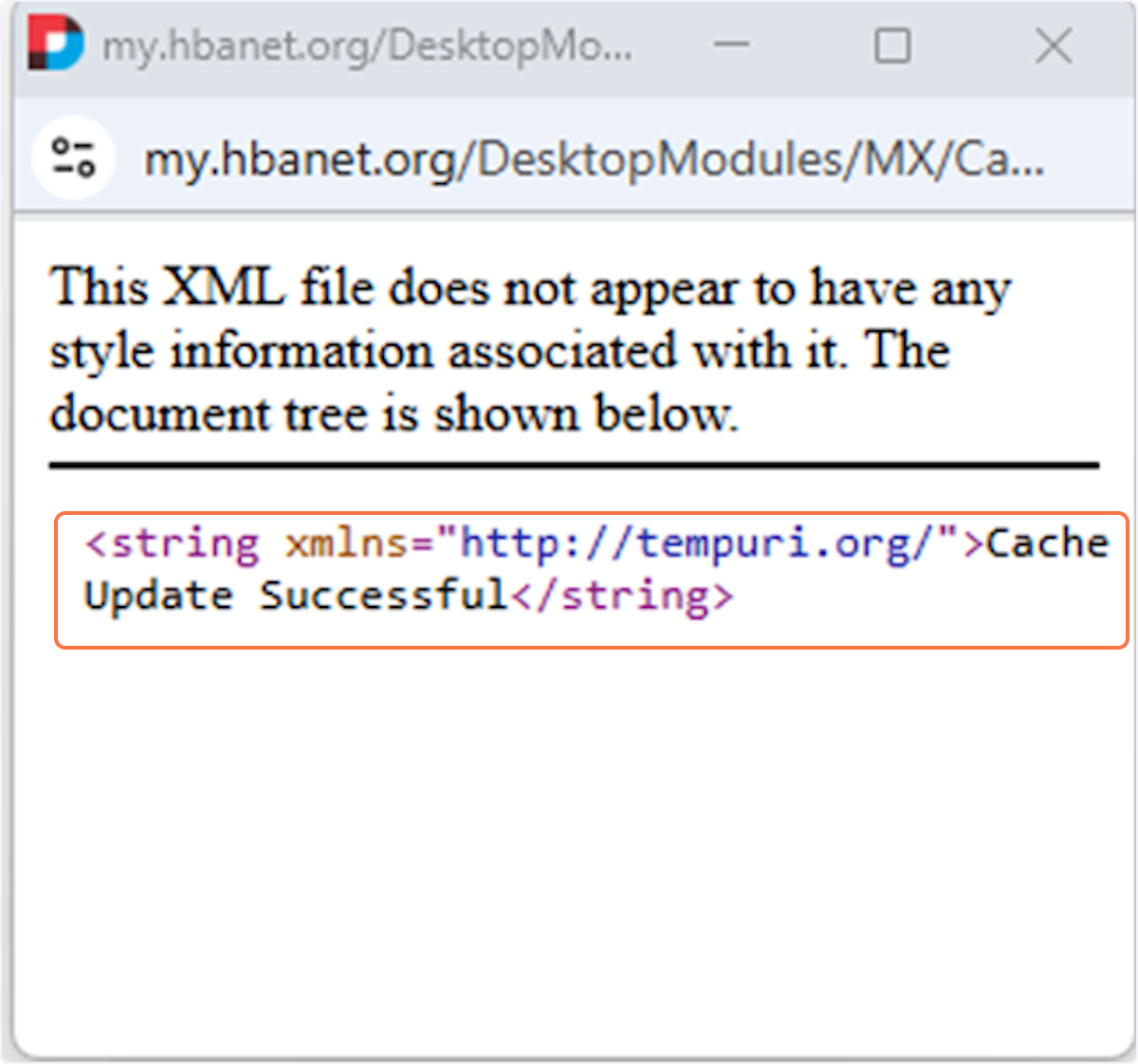1138x1064 pixels.
Task: Click the browser window favicon icon
Action: click(x=55, y=44)
